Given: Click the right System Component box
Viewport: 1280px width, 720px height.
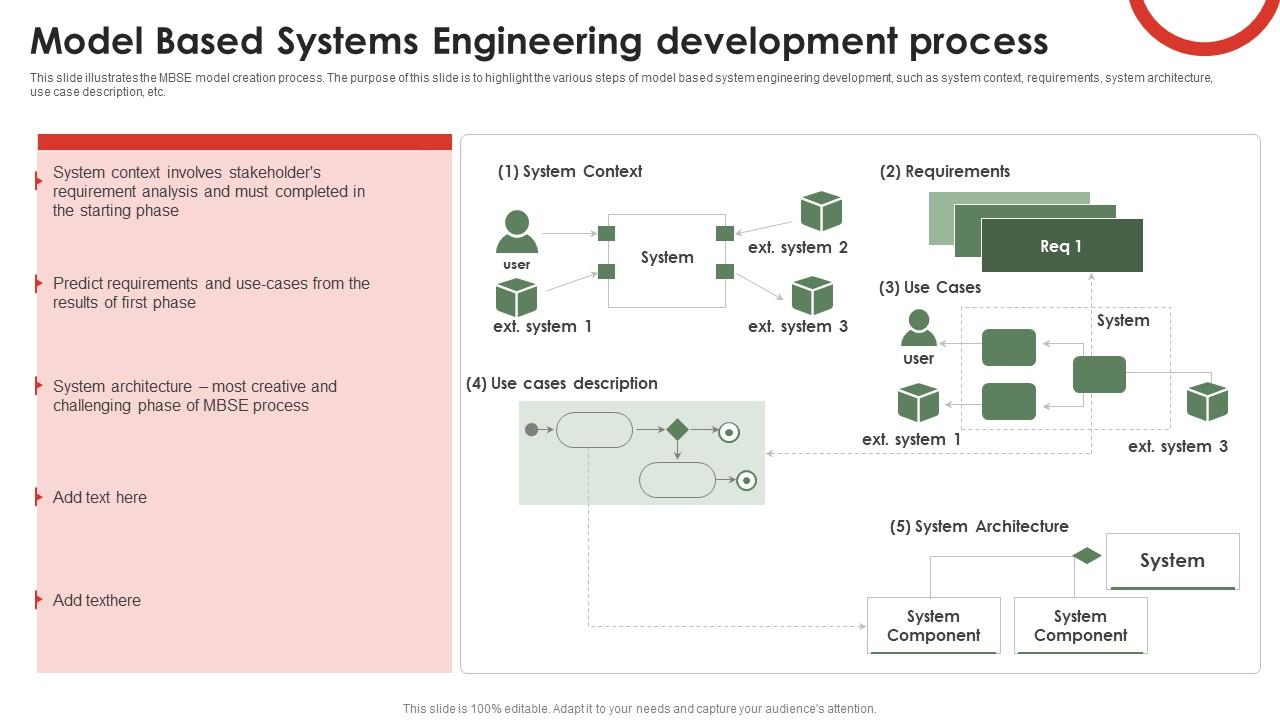Looking at the screenshot, I should (x=1080, y=624).
